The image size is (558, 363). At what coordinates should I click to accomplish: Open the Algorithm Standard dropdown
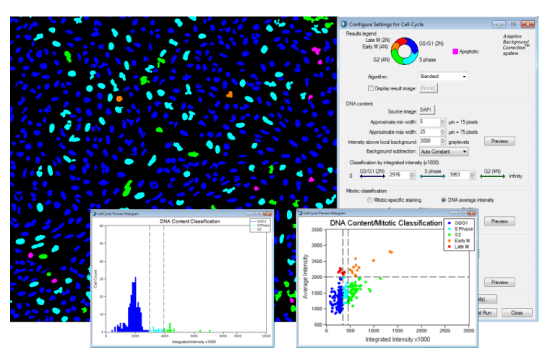[443, 77]
